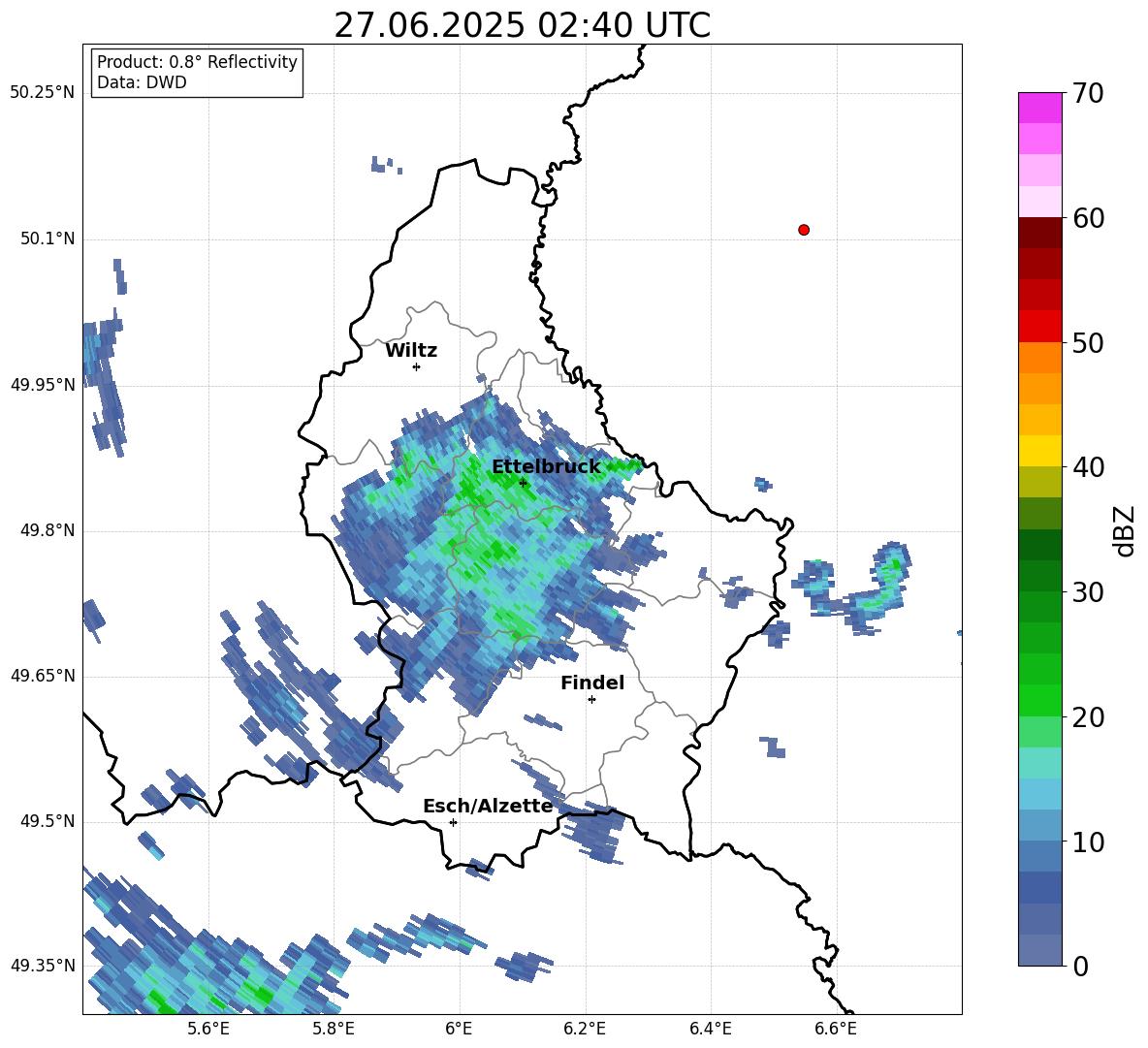Click the Product: 0.8° Reflectivity text
Image resolution: width=1148 pixels, height=1048 pixels.
point(197,61)
